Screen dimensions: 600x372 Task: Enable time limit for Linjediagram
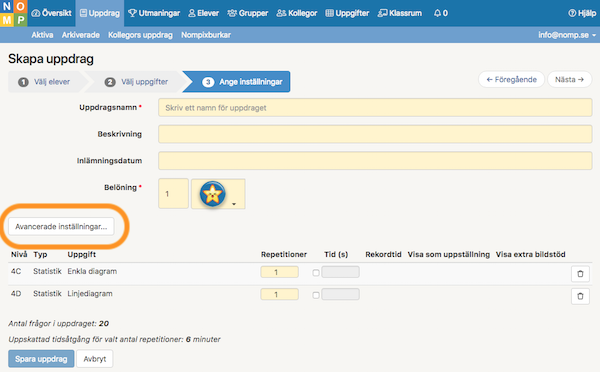316,295
